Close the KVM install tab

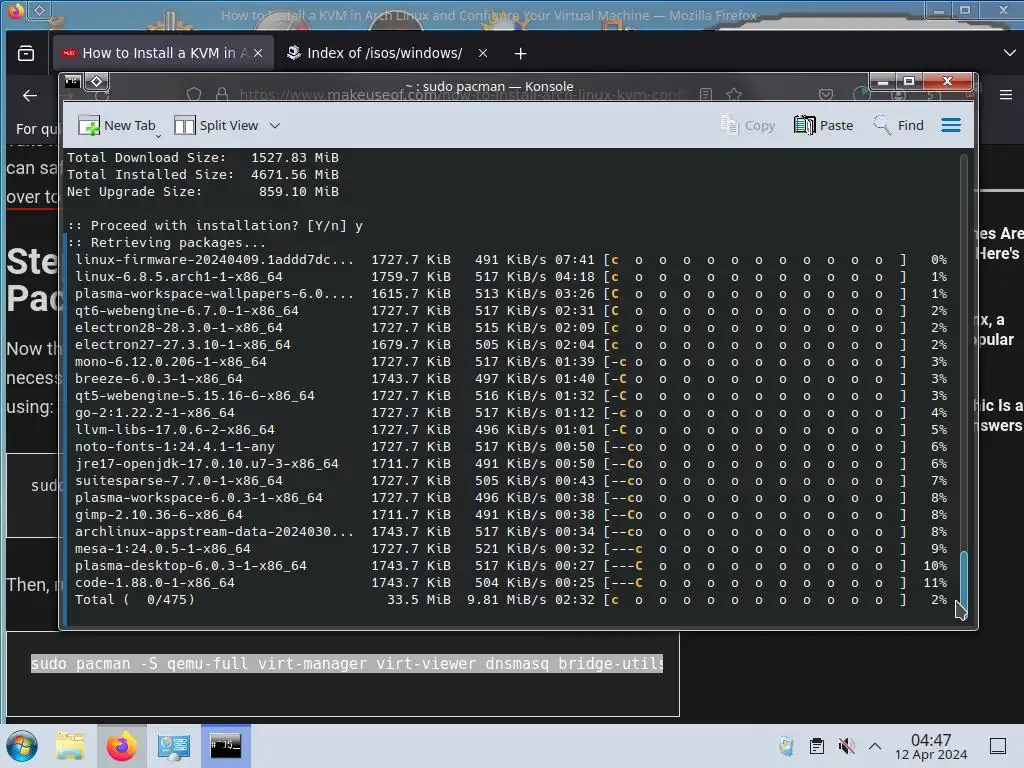pos(258,54)
